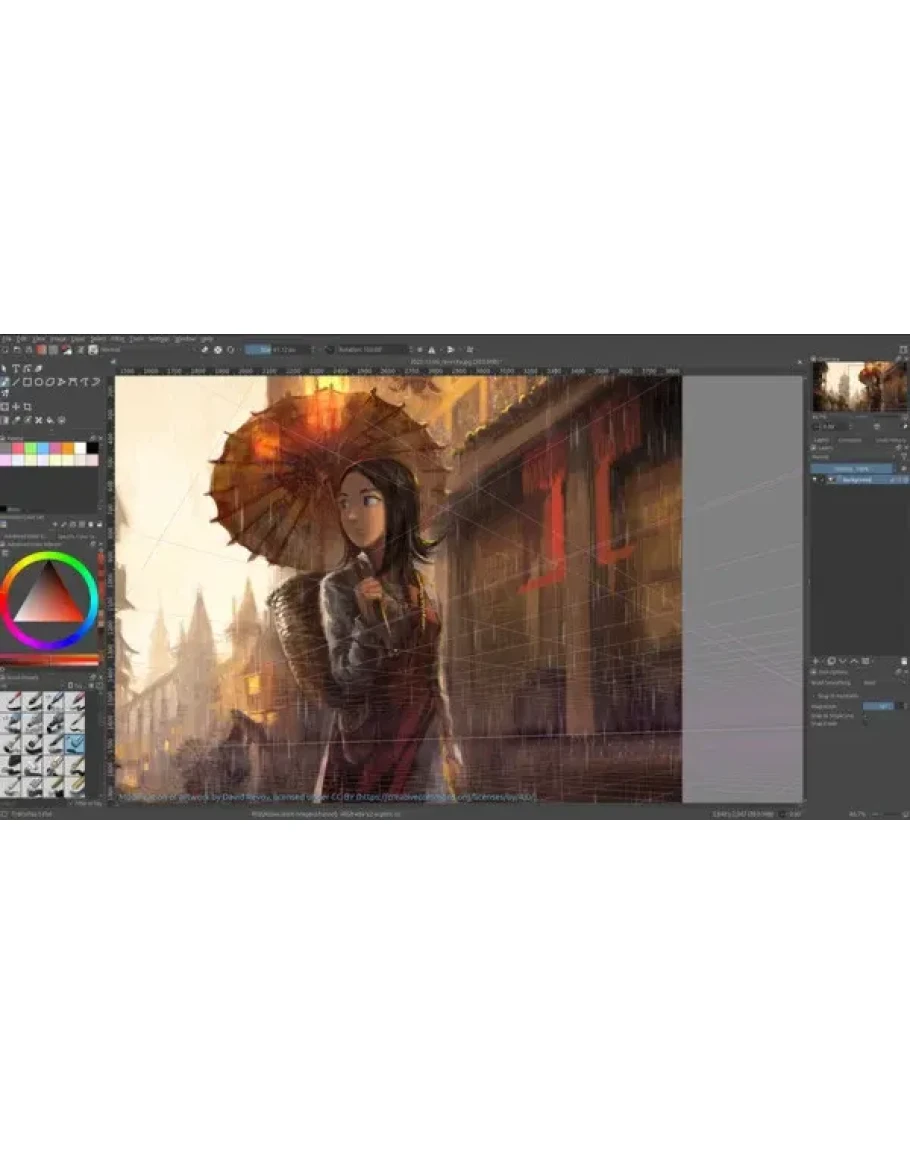Image resolution: width=910 pixels, height=1155 pixels.
Task: Pick the green swatch in the palette
Action: click(x=30, y=449)
